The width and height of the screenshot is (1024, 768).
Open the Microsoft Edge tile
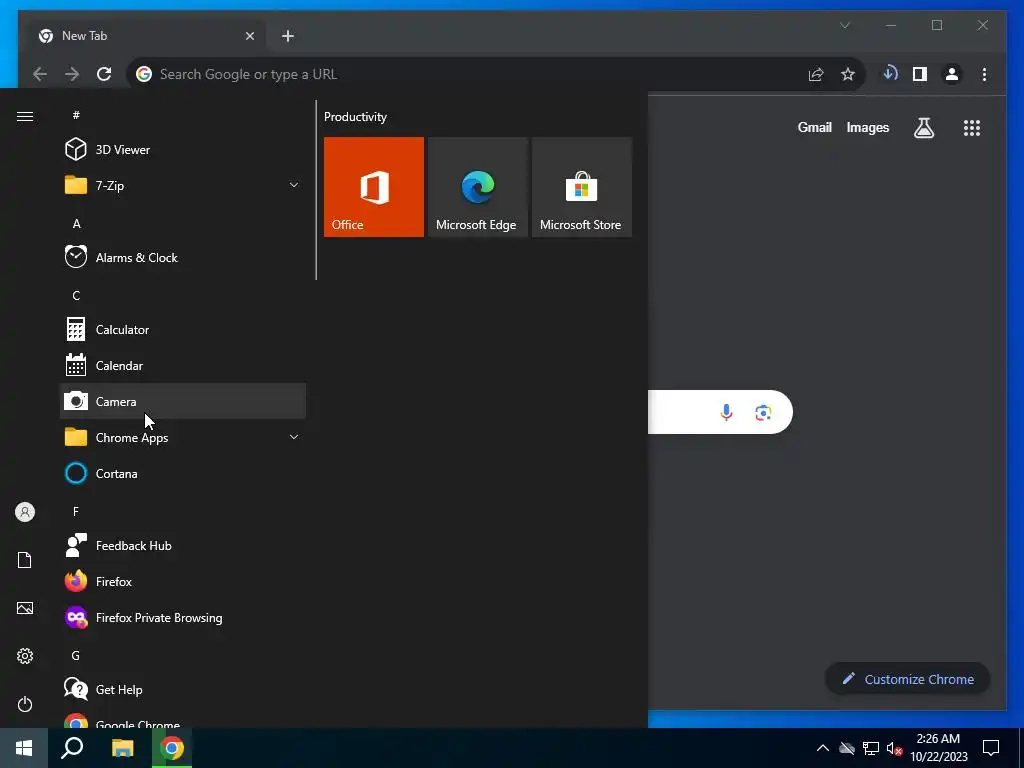(x=477, y=187)
